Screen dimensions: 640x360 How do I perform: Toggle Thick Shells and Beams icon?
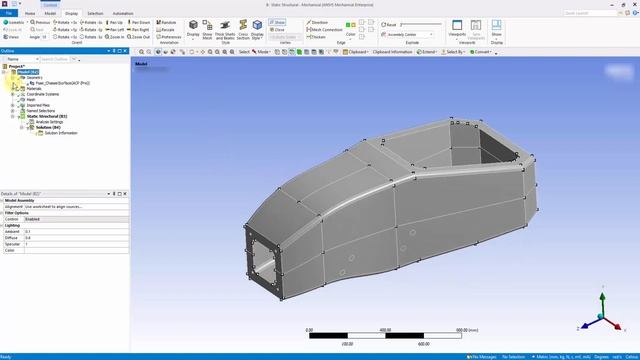(x=225, y=29)
